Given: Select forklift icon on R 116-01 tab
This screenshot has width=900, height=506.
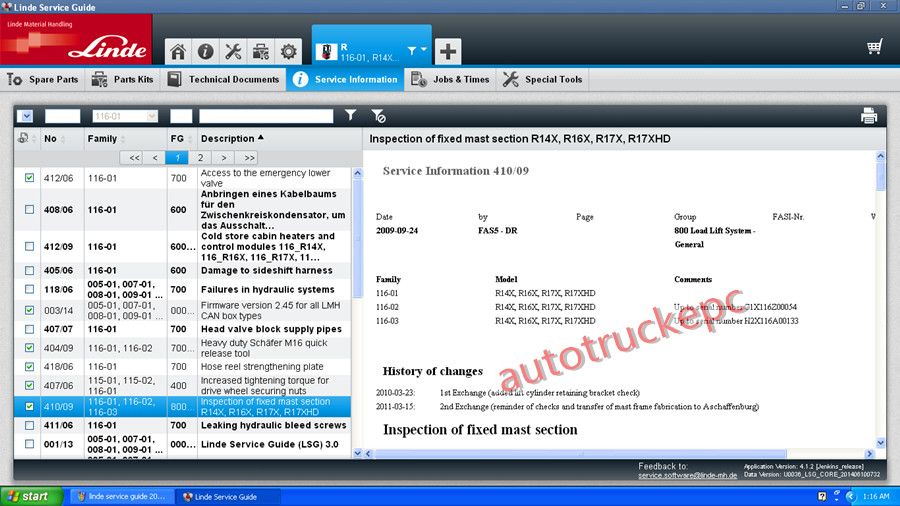Looking at the screenshot, I should (326, 52).
